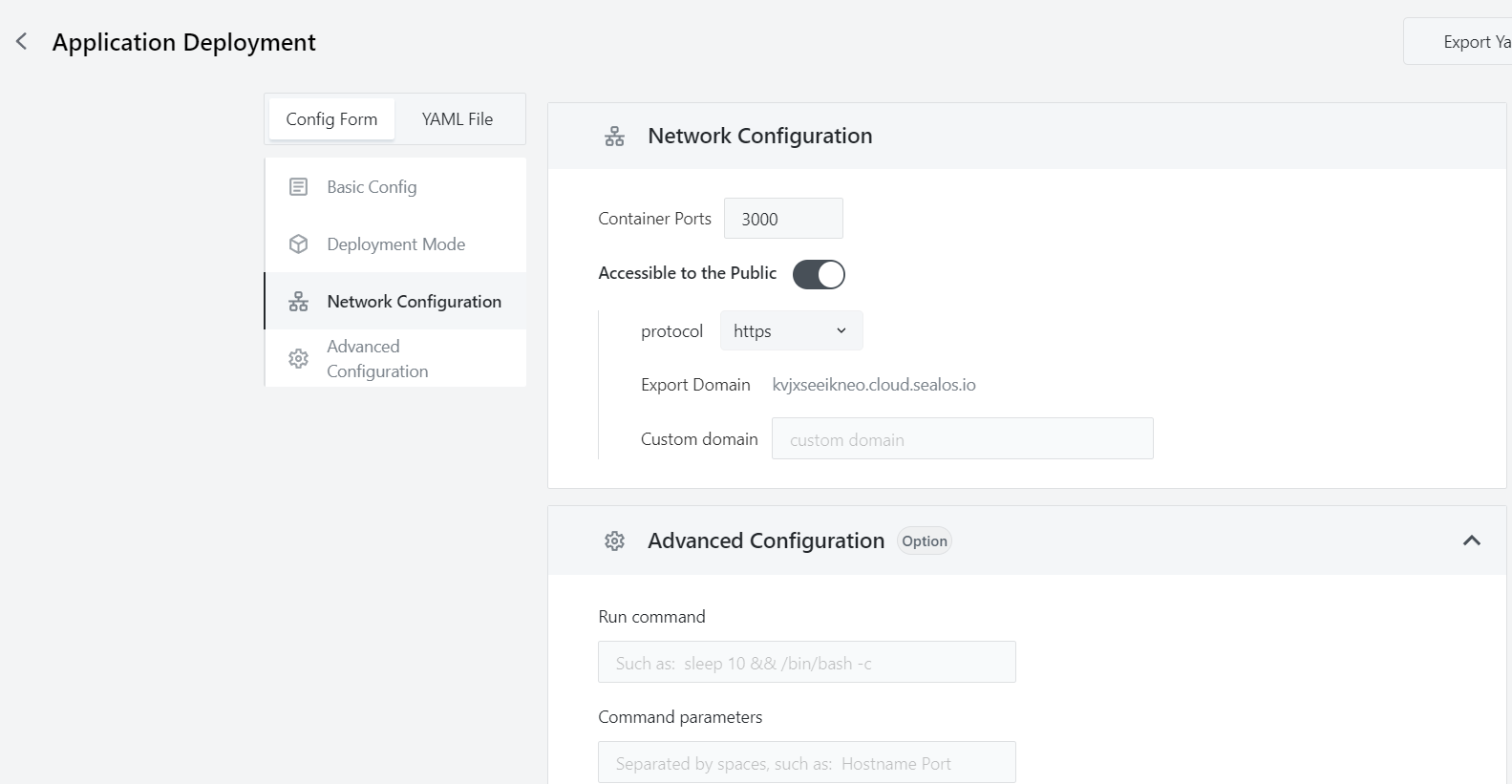Collapse the Advanced Configuration section chevron
1512x784 pixels.
pos(1471,540)
